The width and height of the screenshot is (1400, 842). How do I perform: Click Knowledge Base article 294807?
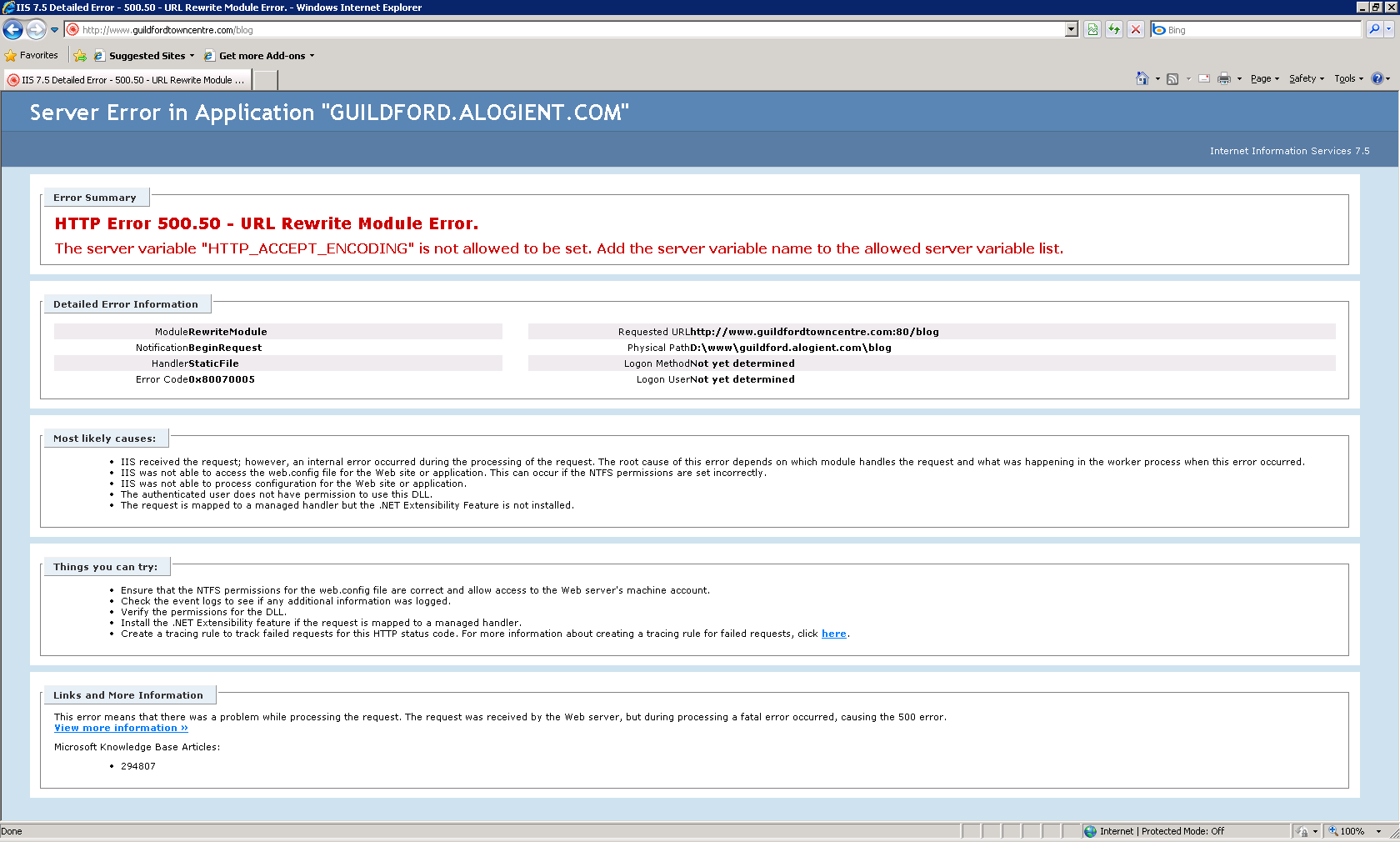tap(138, 766)
